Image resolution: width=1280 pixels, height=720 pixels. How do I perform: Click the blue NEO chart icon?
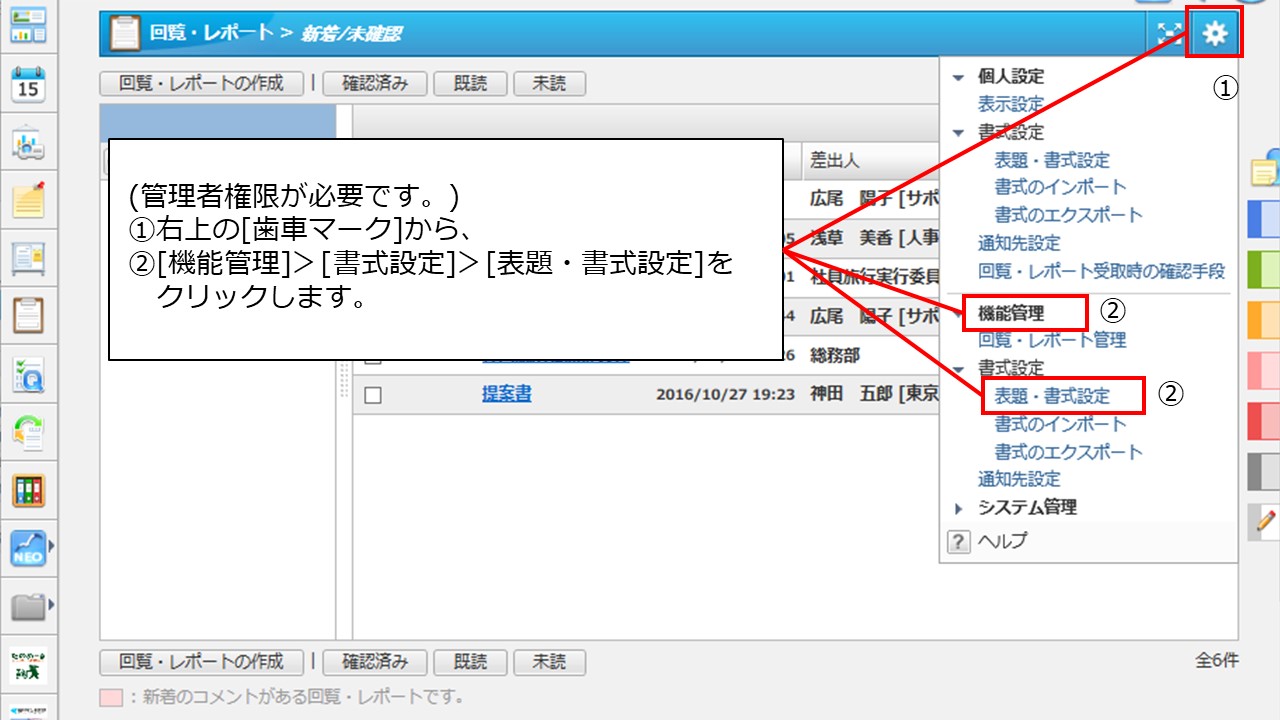click(x=28, y=548)
